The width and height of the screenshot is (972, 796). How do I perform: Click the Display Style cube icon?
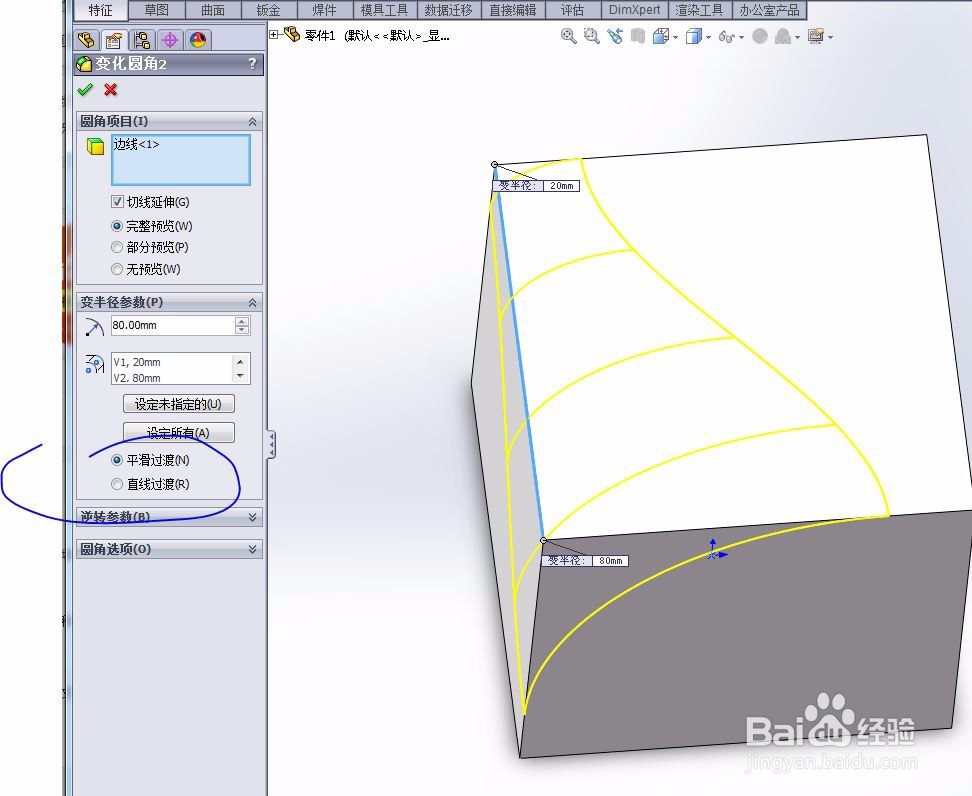694,37
